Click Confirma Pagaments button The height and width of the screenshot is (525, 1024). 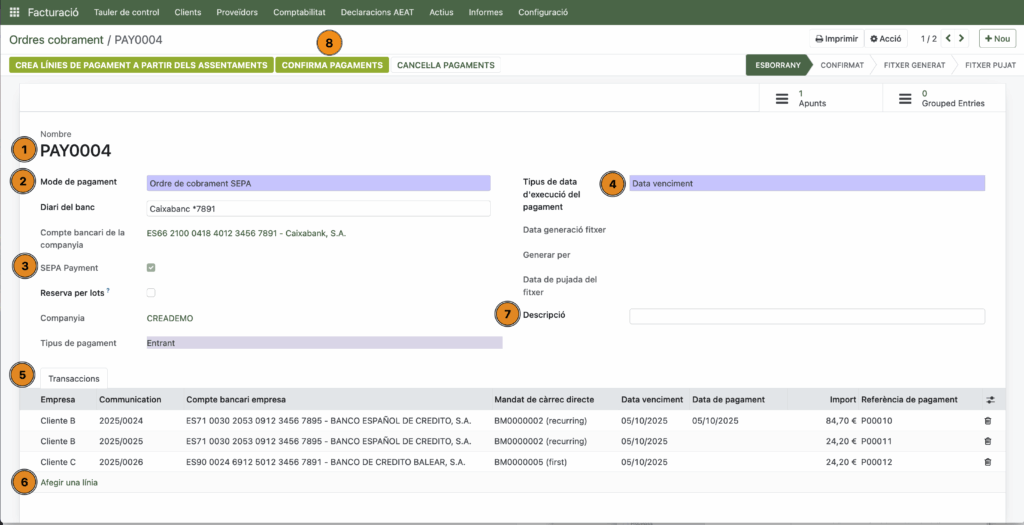[x=332, y=65]
